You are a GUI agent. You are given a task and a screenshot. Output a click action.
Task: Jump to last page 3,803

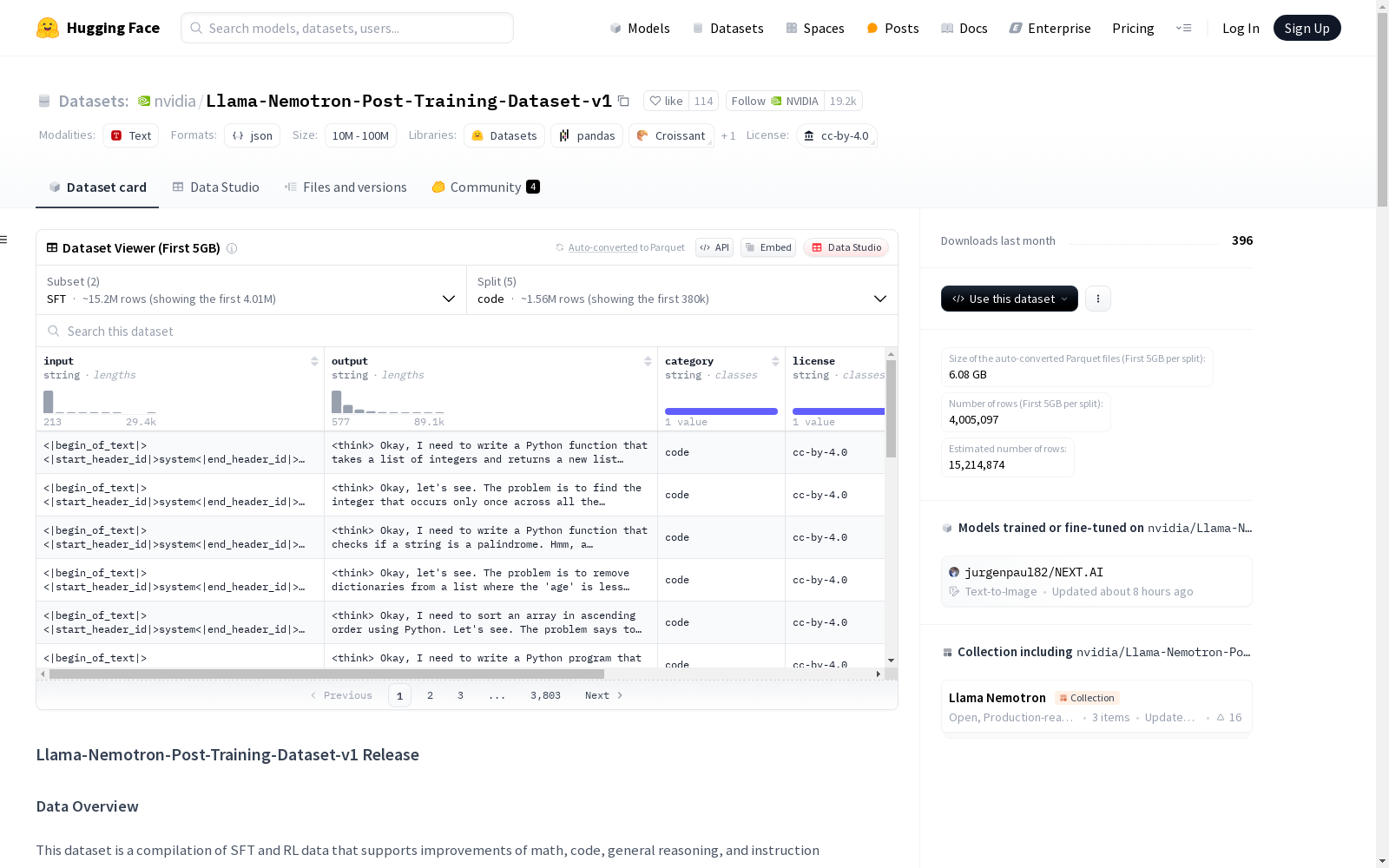(545, 695)
